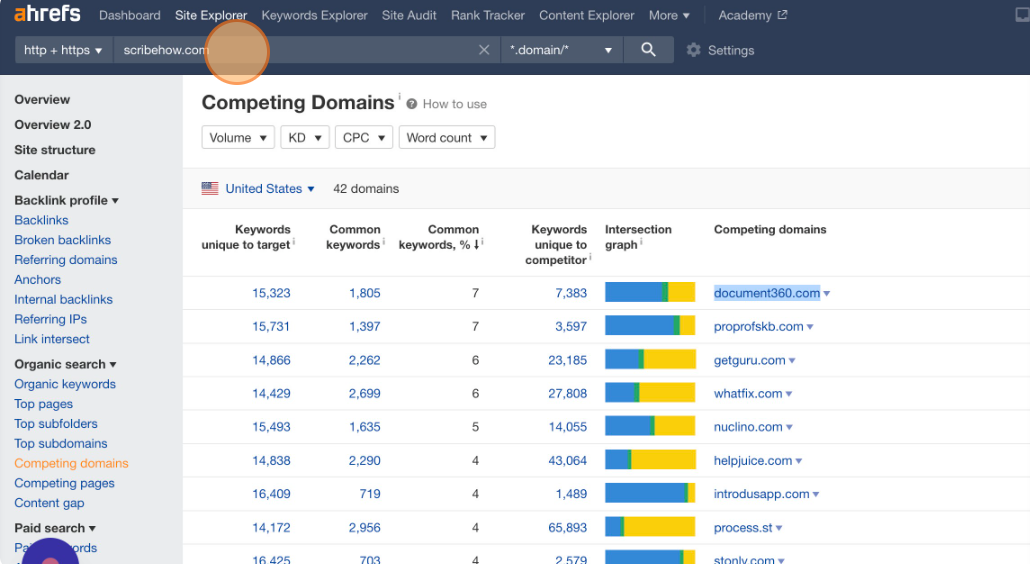This screenshot has width=1030, height=564.
Task: Open the http + https protocol dropdown
Action: click(64, 50)
